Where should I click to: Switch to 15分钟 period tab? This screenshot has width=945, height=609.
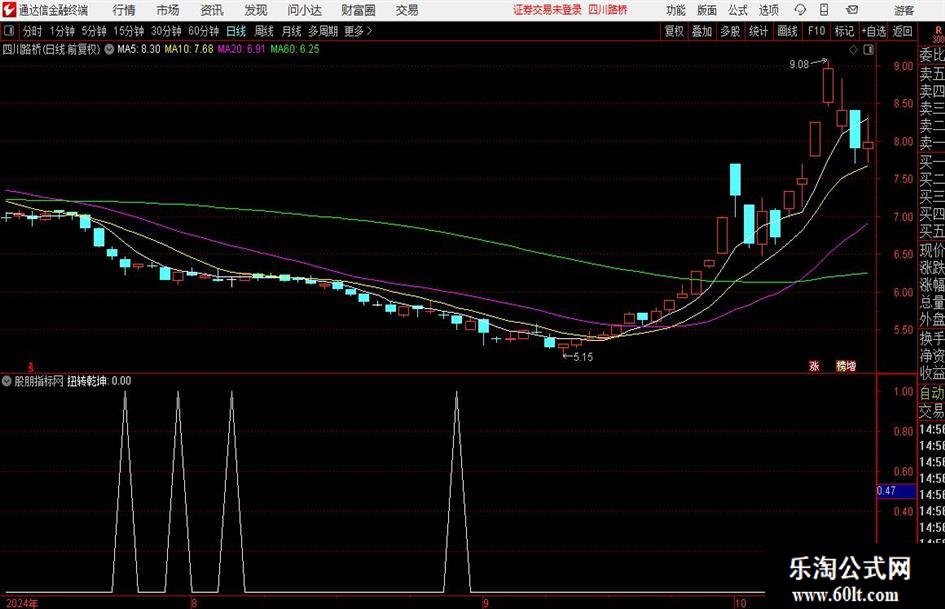click(x=128, y=31)
